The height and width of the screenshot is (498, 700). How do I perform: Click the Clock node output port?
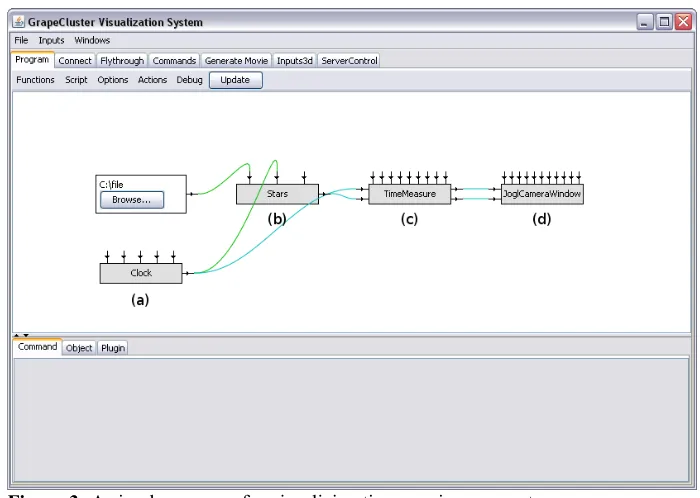[x=189, y=273]
